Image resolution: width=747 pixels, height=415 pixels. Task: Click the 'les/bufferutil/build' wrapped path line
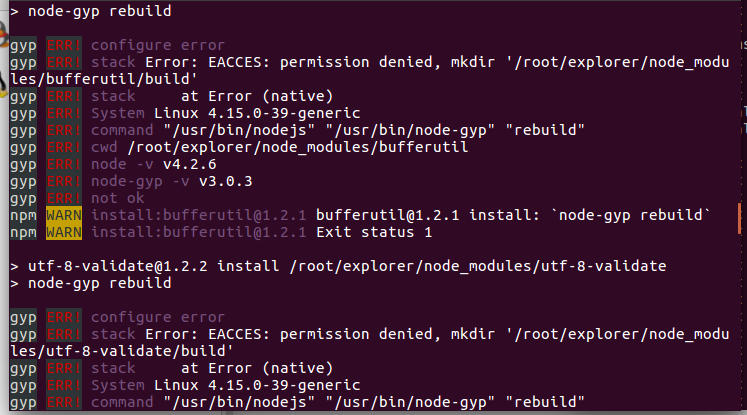(103, 79)
